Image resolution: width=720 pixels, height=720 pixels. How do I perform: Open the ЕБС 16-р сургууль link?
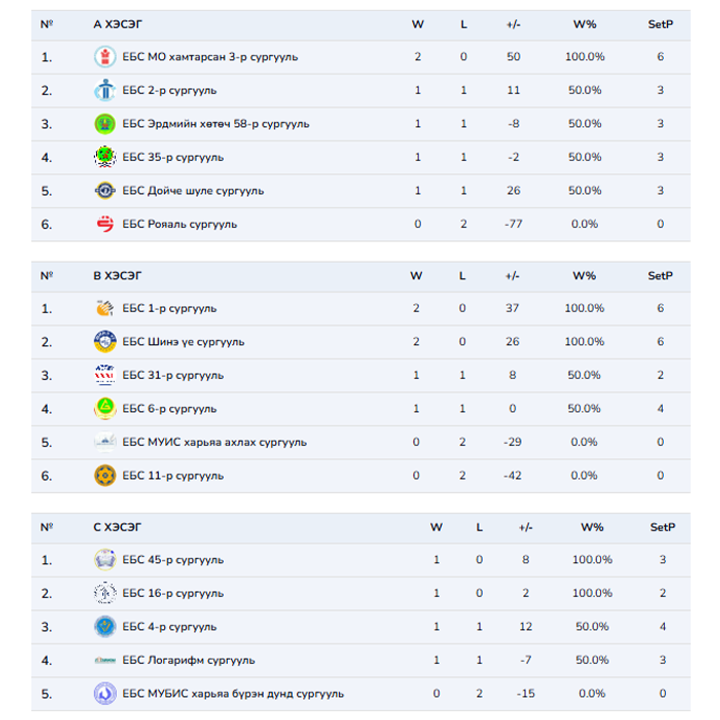click(x=172, y=594)
